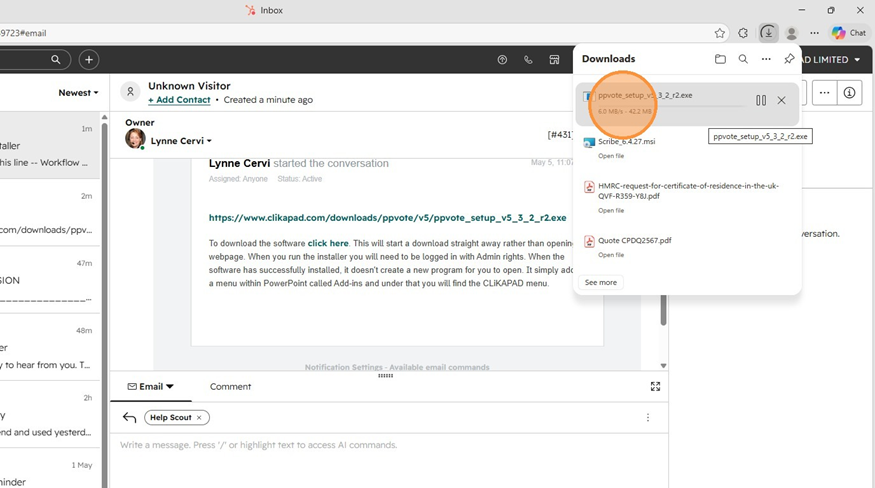
Task: Cancel the ppvote_setup download
Action: (x=781, y=101)
